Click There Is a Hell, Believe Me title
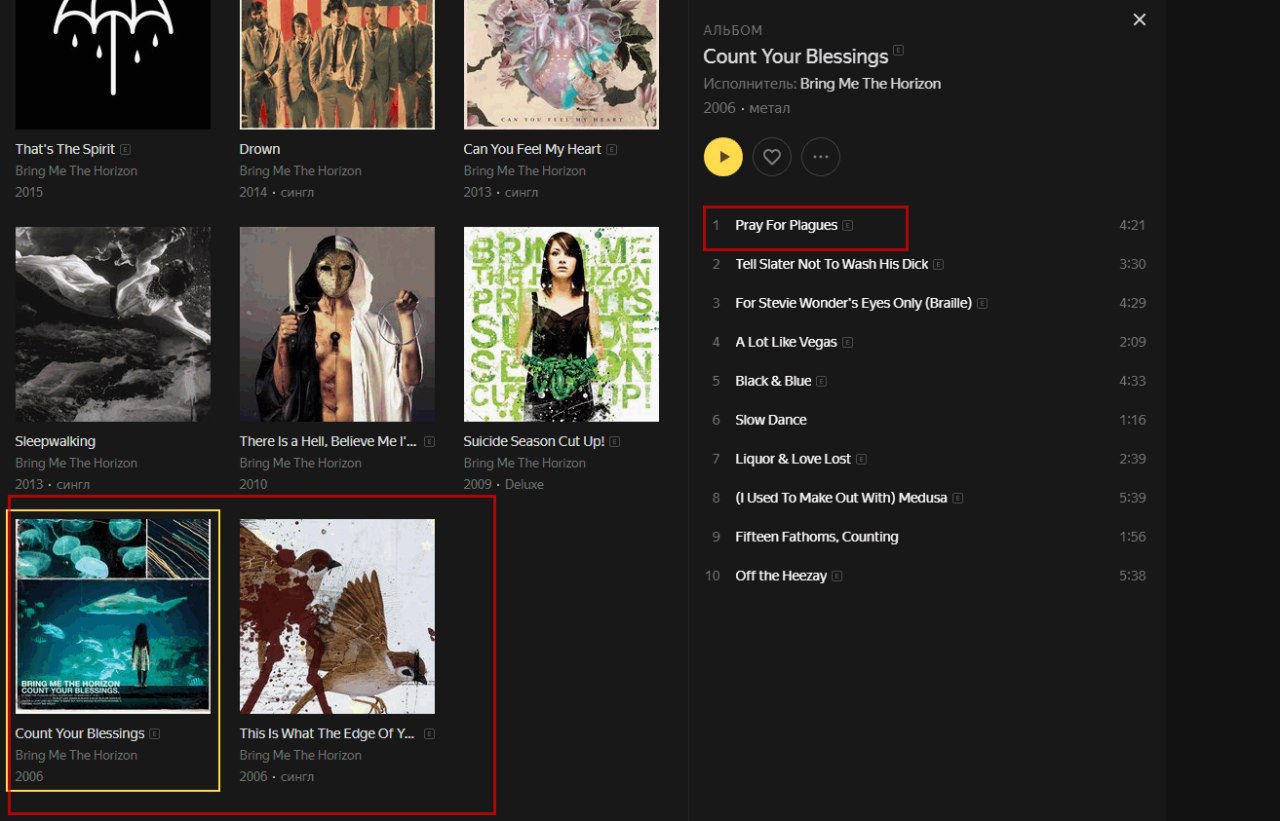The width and height of the screenshot is (1280, 821). (327, 441)
